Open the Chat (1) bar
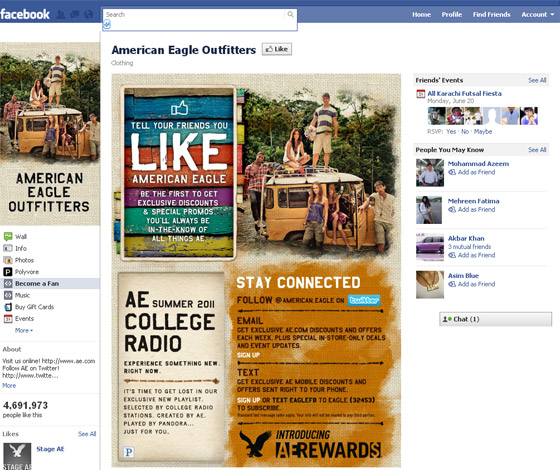Viewport: 560px width, 470px height. (495, 319)
